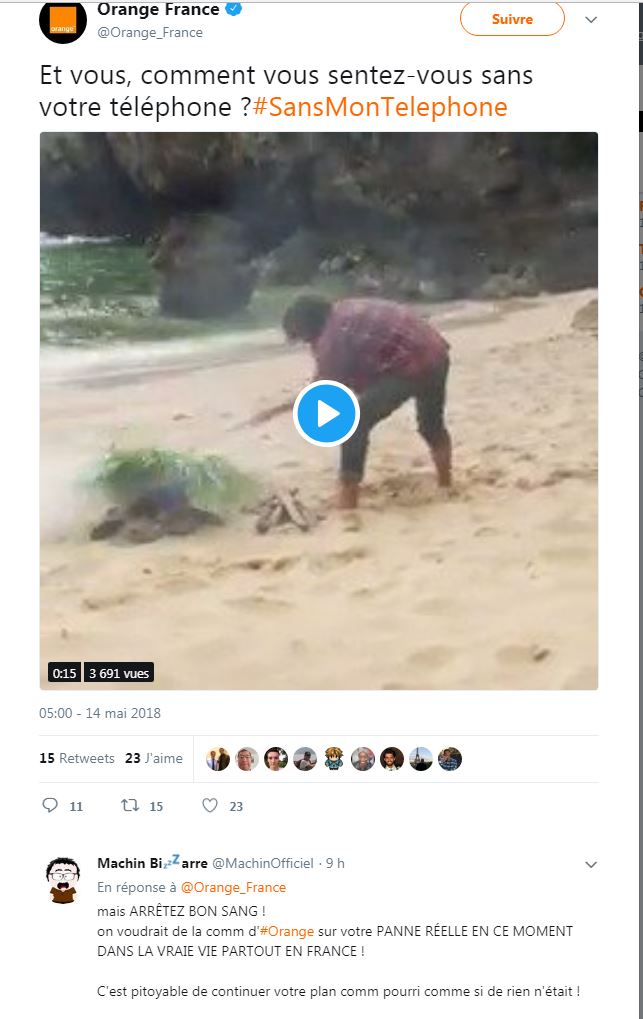Expand the tweet options chevron
643x1019 pixels.
tap(591, 19)
